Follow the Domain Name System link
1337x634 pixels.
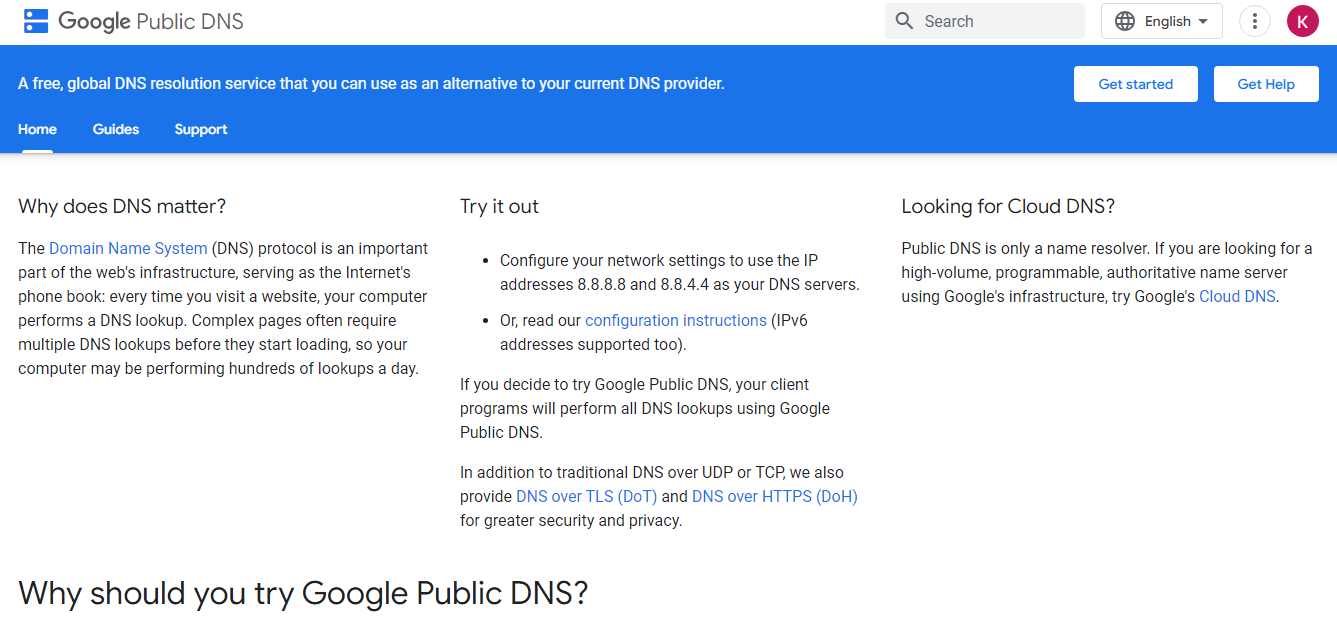128,248
